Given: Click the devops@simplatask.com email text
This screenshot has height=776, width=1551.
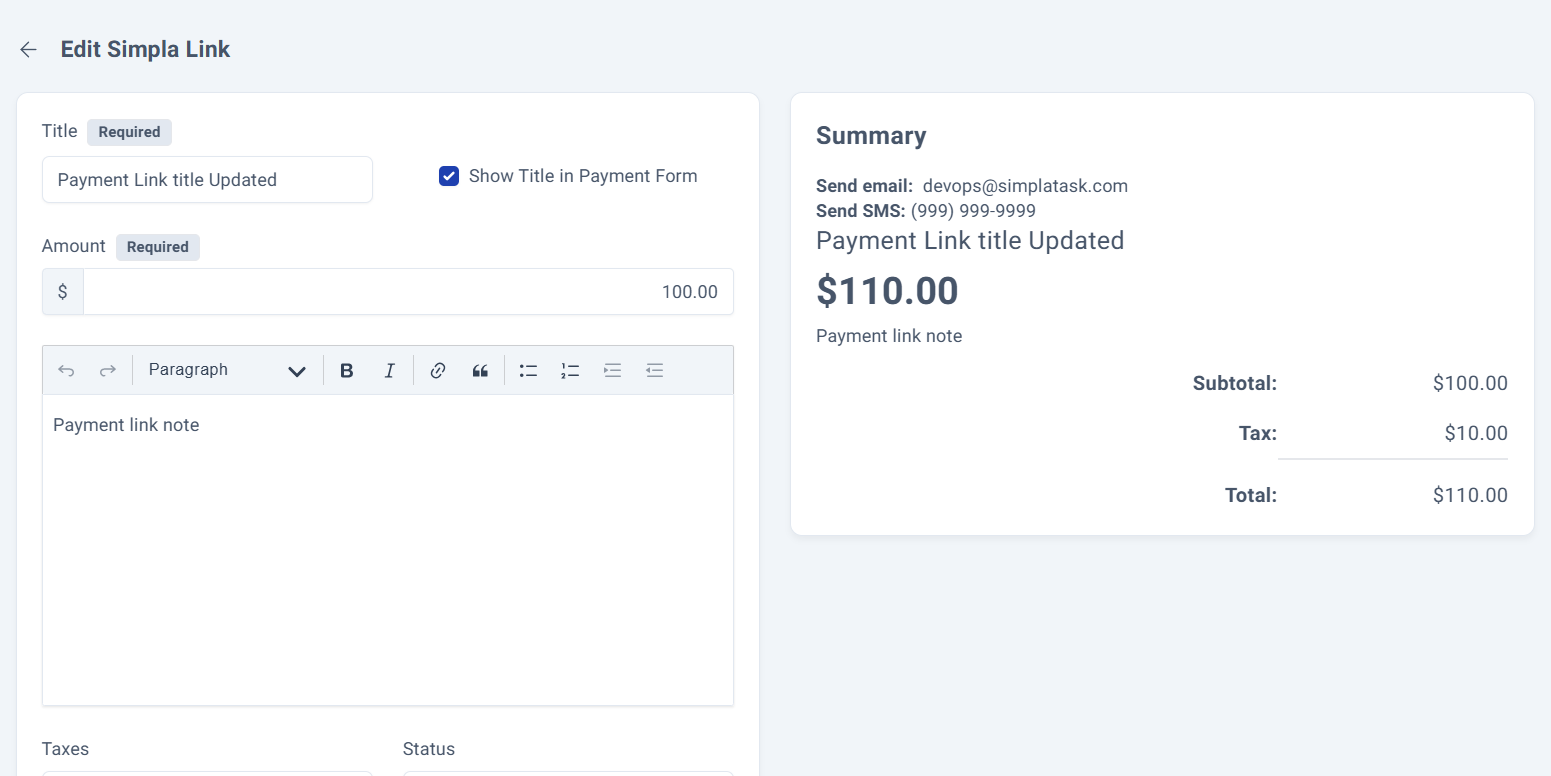Looking at the screenshot, I should click(x=1025, y=186).
